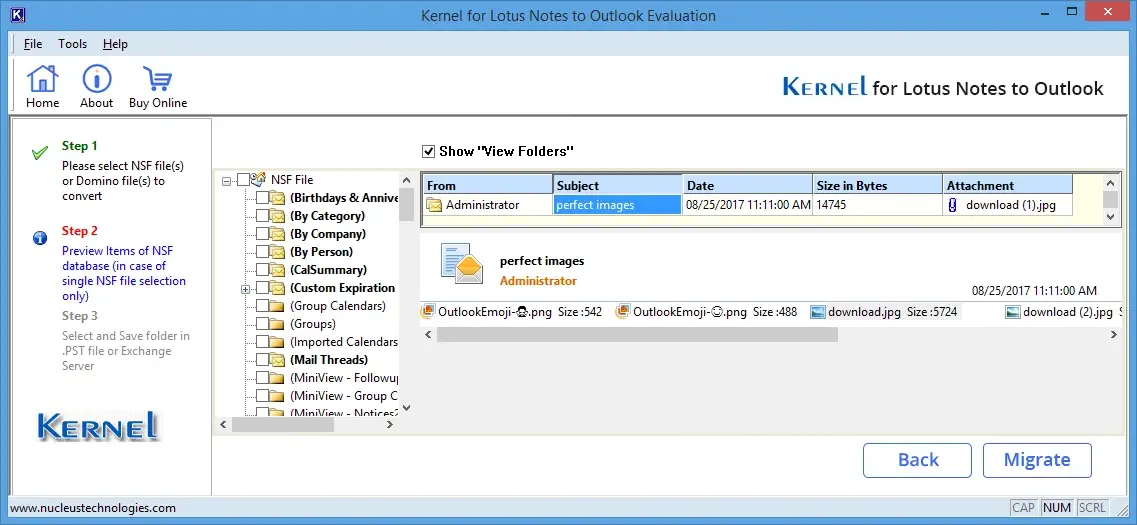1137x525 pixels.
Task: Click the attachments scroll left arrow
Action: [x=428, y=334]
